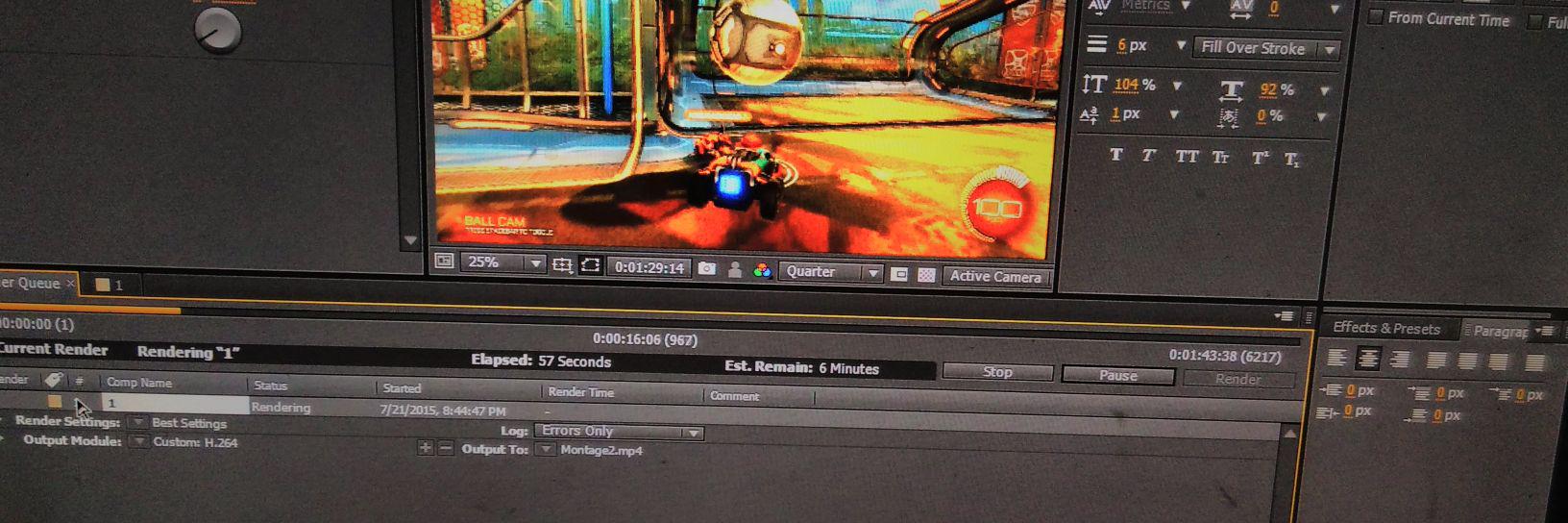1568x523 pixels.
Task: Open the 92 % horizontal scale arrow
Action: click(x=1325, y=91)
